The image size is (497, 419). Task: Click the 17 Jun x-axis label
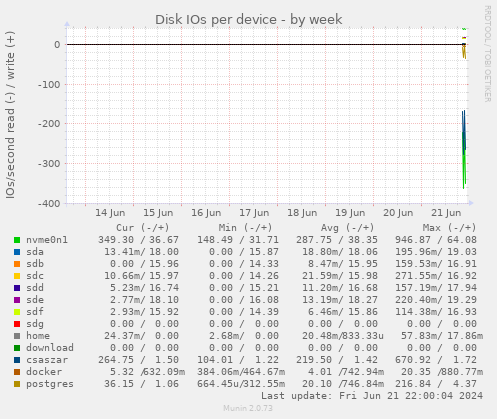(x=254, y=213)
